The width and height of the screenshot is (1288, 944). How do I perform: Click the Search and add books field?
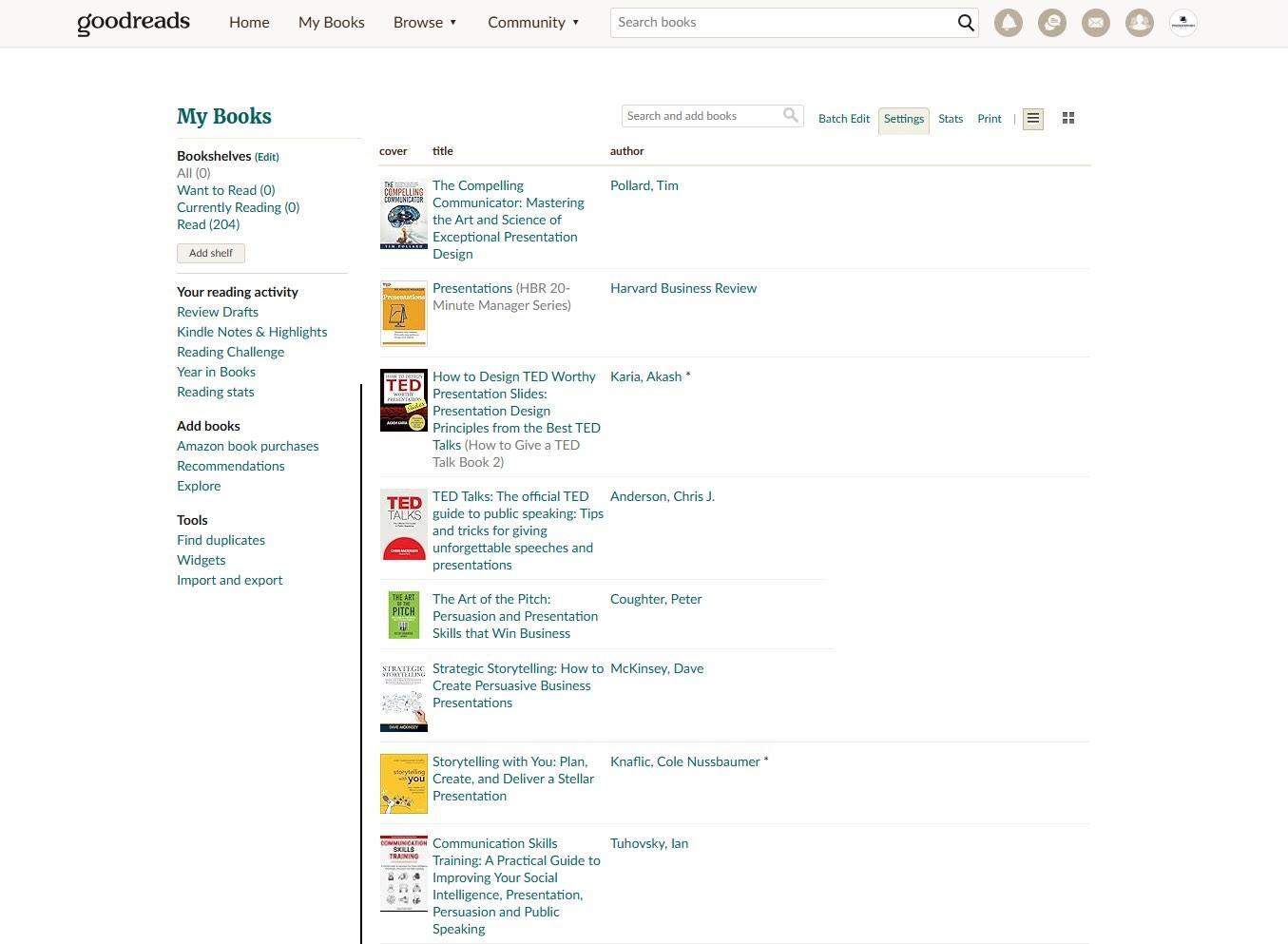pyautogui.click(x=702, y=116)
